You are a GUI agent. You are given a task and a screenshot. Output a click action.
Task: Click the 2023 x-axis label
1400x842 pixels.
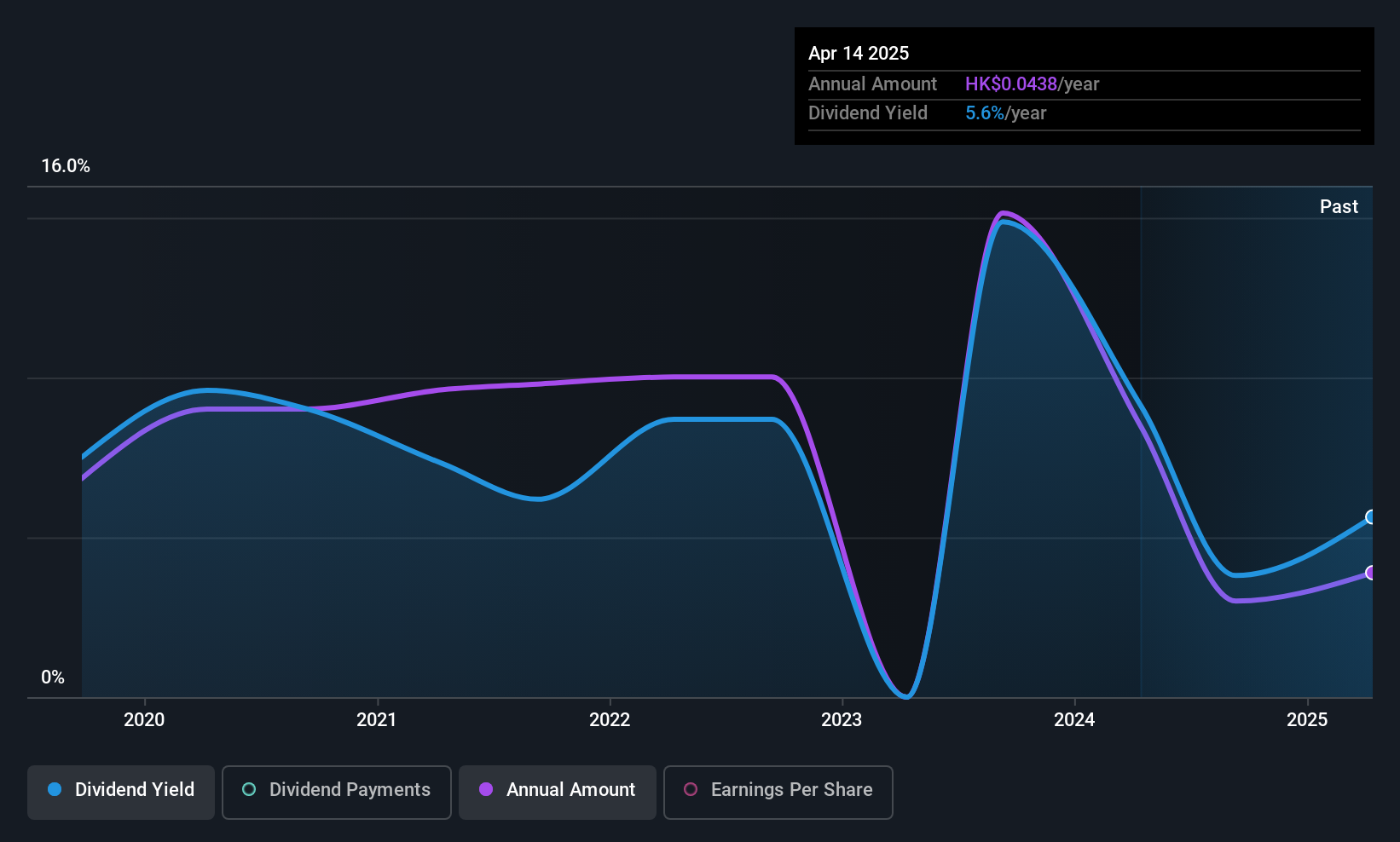point(842,719)
